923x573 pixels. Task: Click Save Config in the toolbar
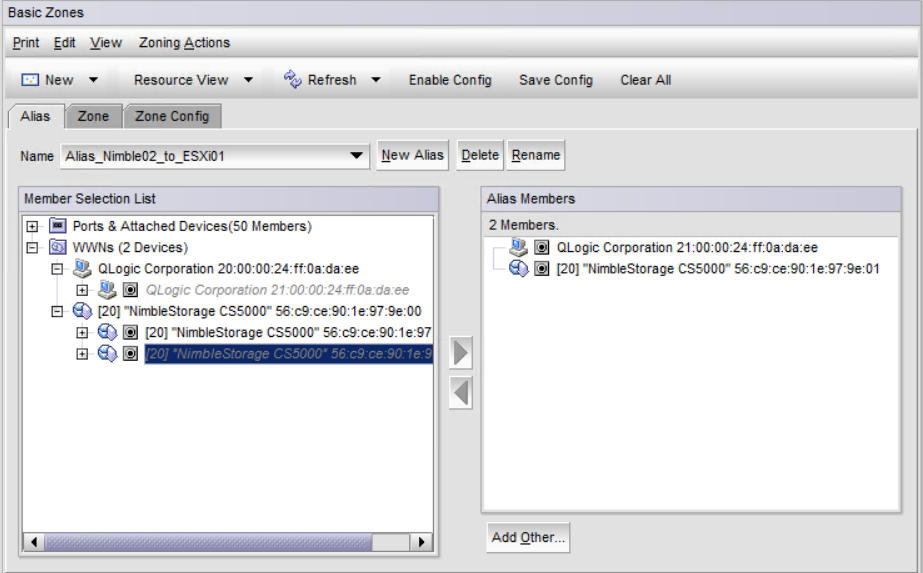[x=556, y=80]
